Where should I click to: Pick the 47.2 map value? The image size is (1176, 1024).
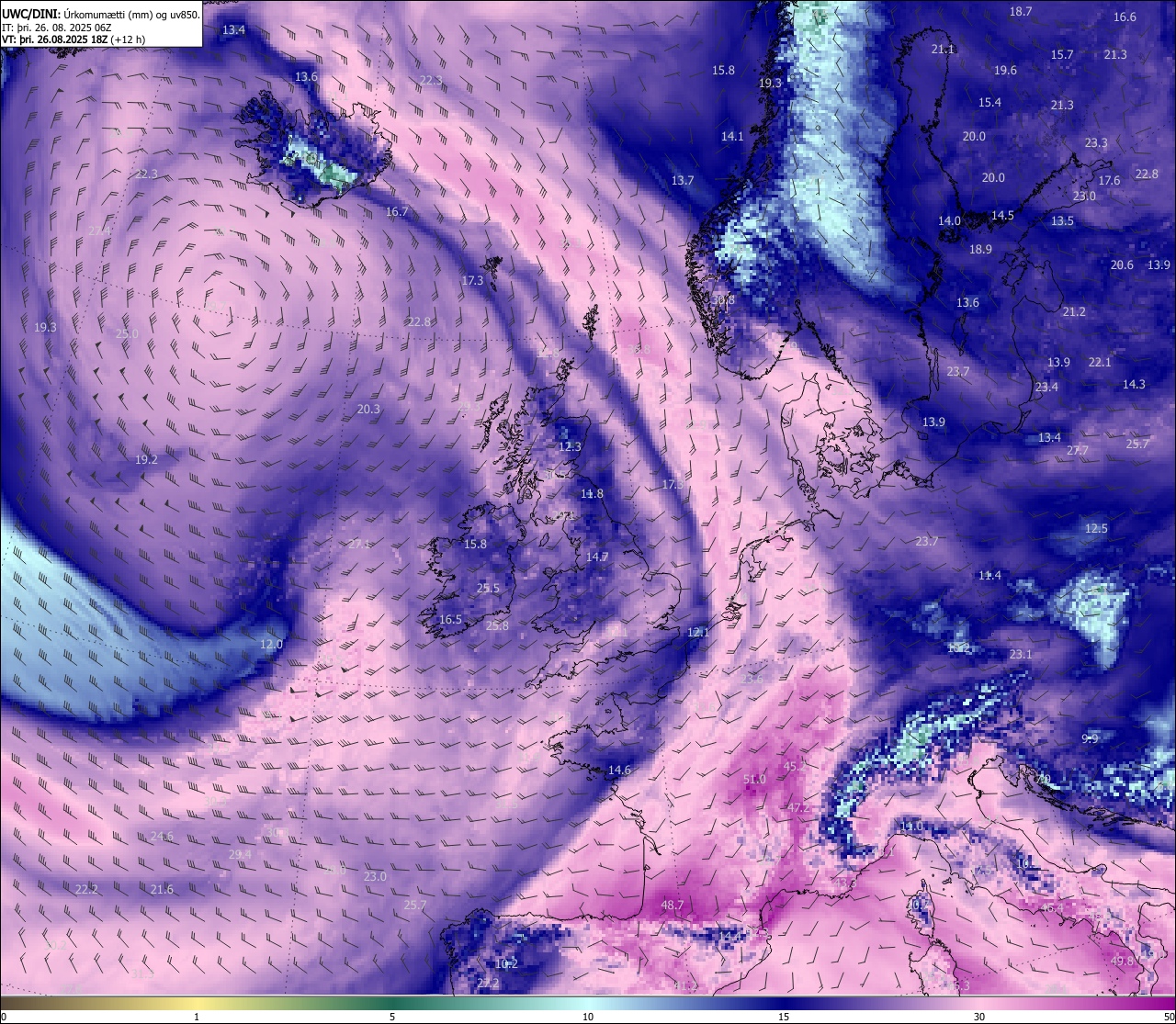pyautogui.click(x=799, y=808)
